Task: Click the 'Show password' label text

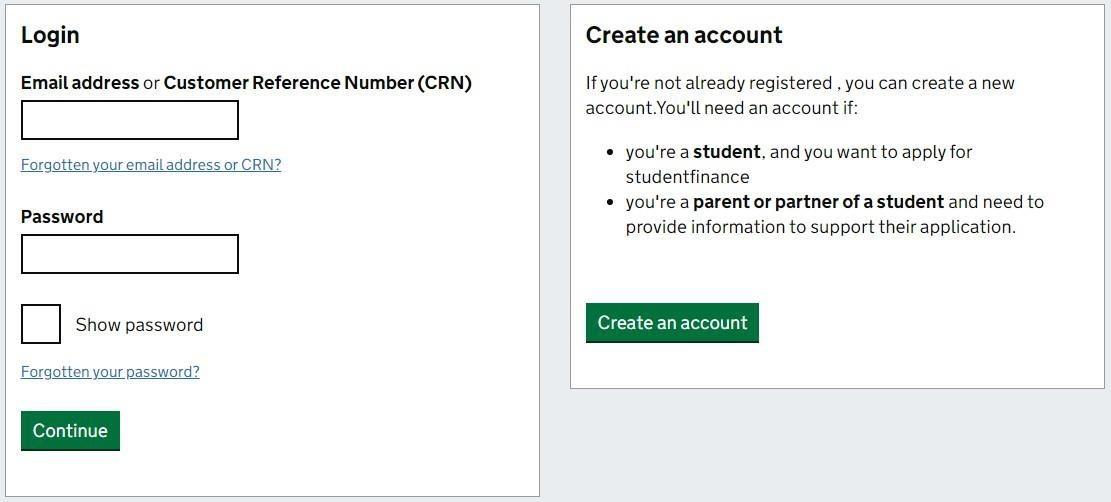Action: click(x=139, y=325)
